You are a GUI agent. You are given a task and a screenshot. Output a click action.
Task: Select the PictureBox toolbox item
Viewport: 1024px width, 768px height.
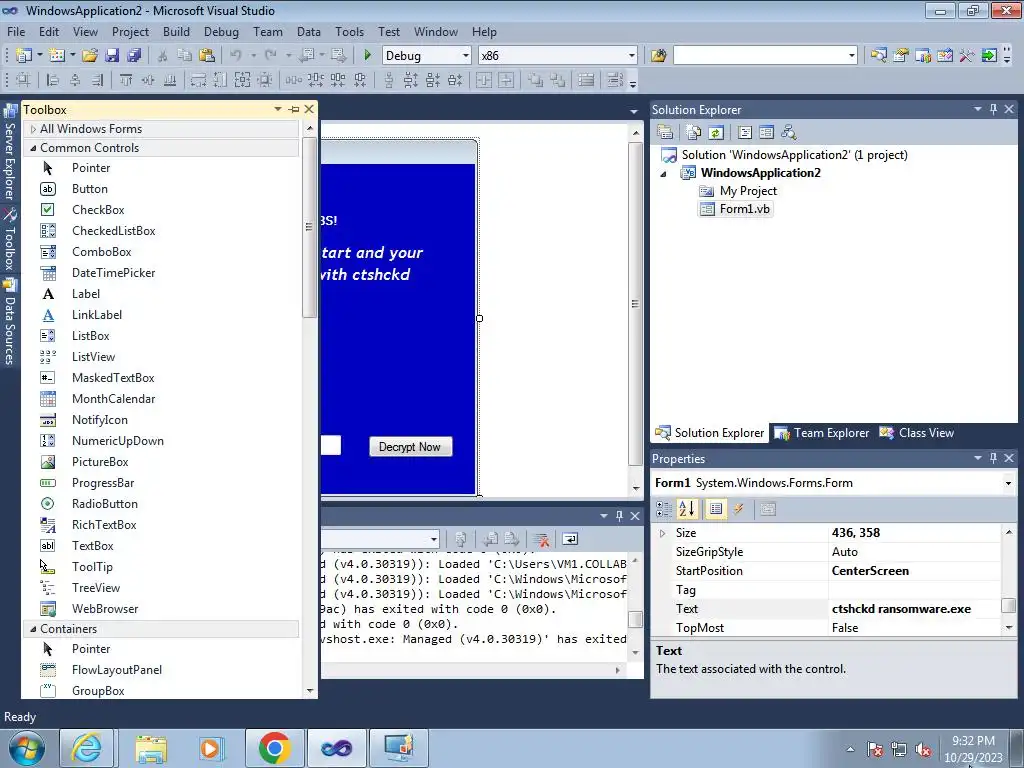click(x=100, y=462)
